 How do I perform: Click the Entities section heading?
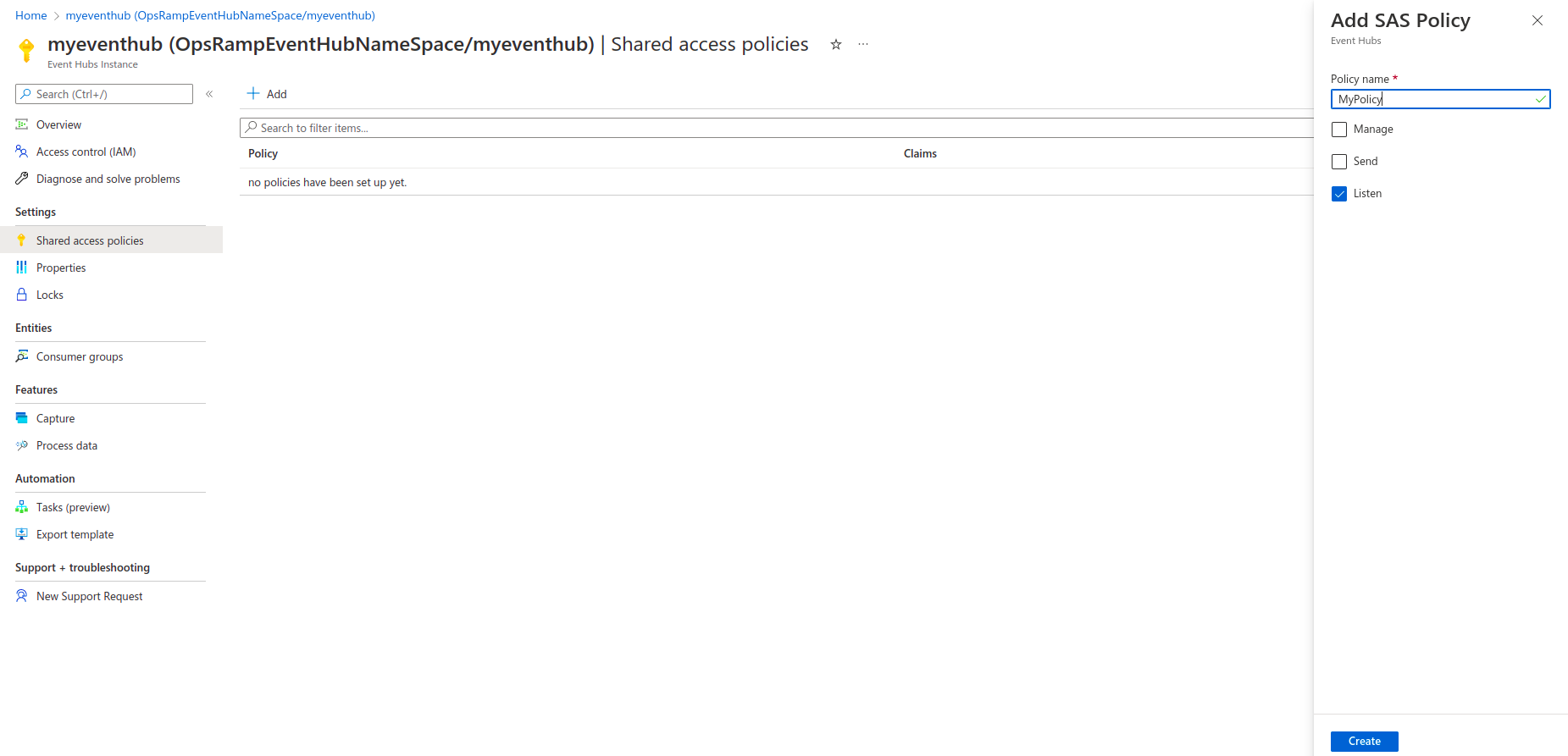tap(34, 328)
